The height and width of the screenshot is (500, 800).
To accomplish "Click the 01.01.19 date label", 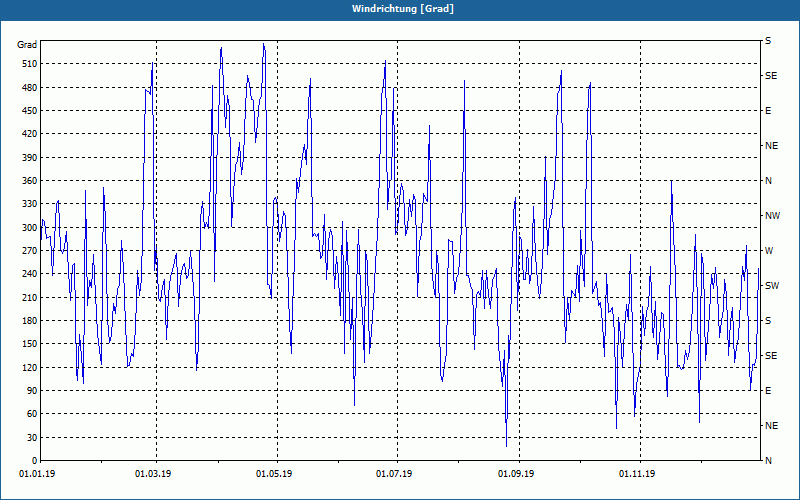I will click(37, 474).
